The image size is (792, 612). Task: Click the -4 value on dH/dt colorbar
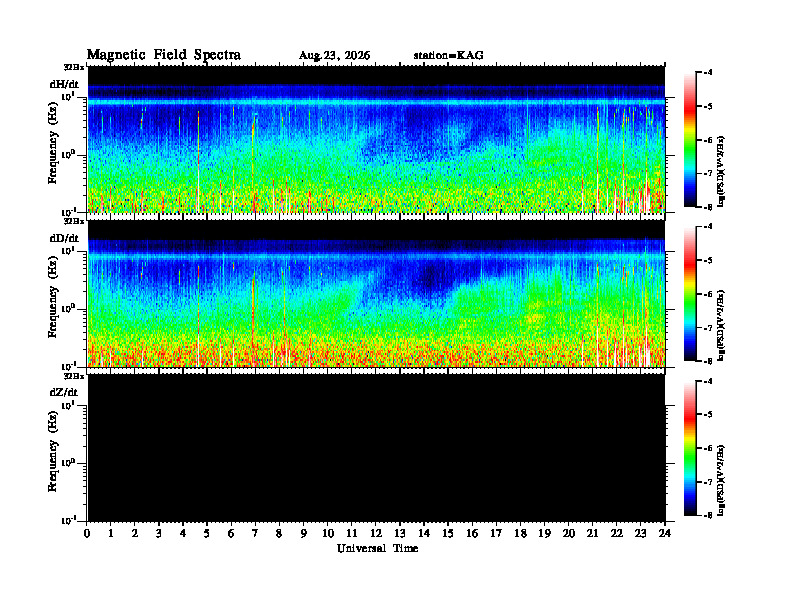[708, 73]
